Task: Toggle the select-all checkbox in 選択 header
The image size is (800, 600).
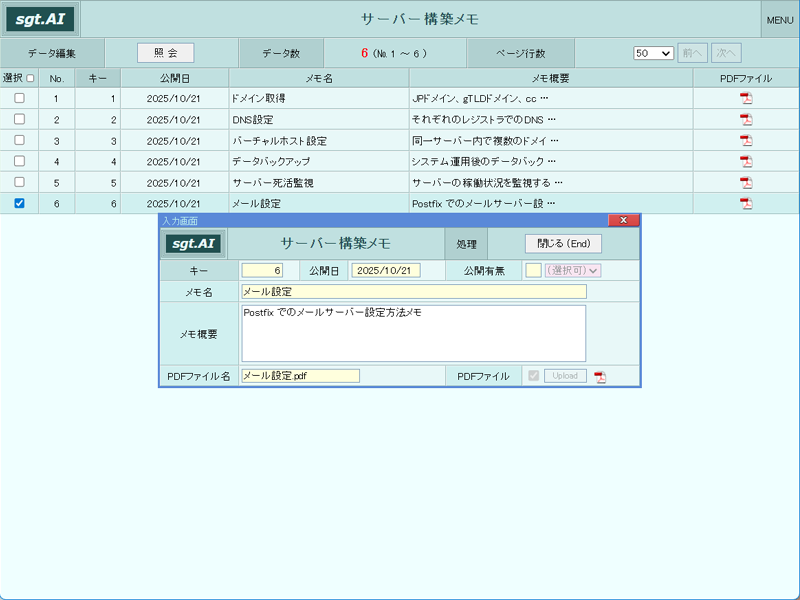Action: click(x=30, y=78)
